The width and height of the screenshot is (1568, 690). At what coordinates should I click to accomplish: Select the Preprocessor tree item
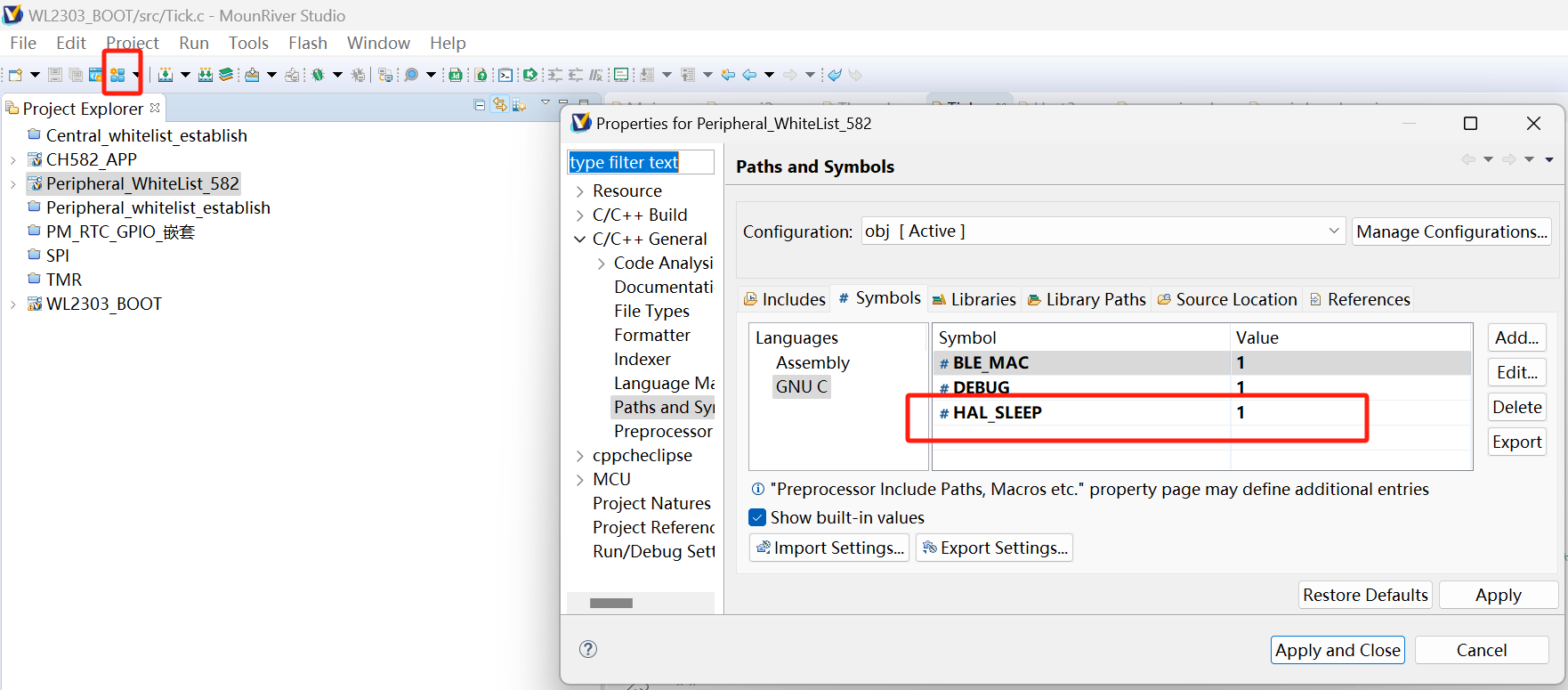point(663,431)
